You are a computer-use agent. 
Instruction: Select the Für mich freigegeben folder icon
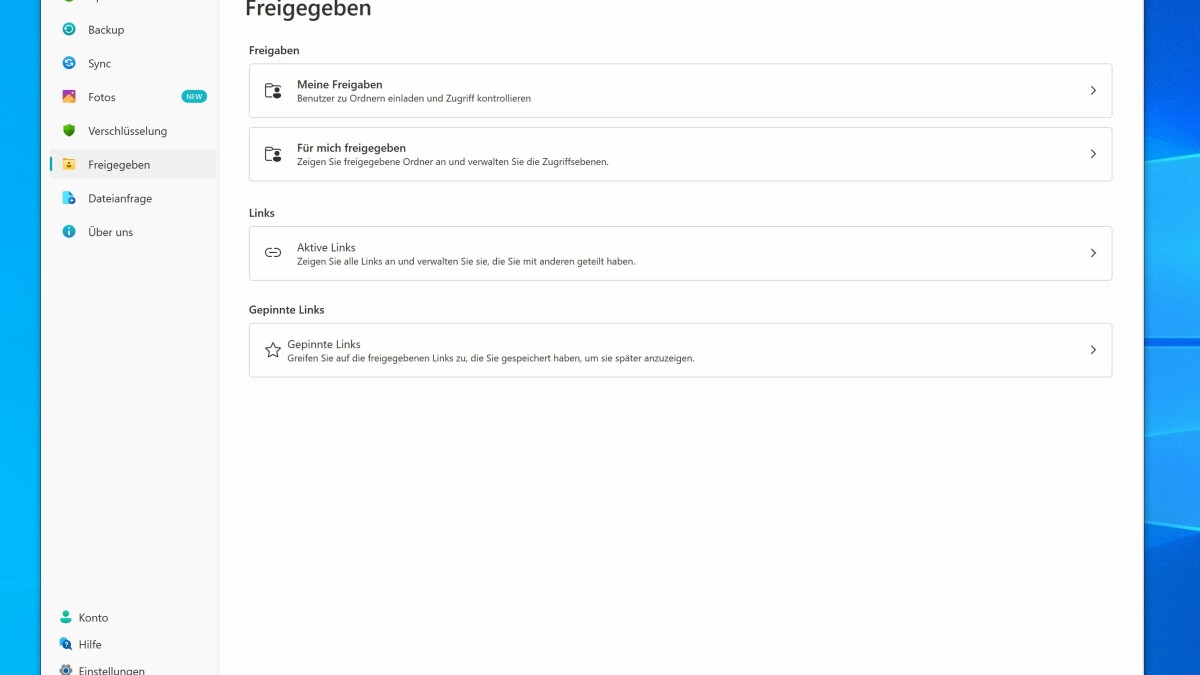pos(273,154)
